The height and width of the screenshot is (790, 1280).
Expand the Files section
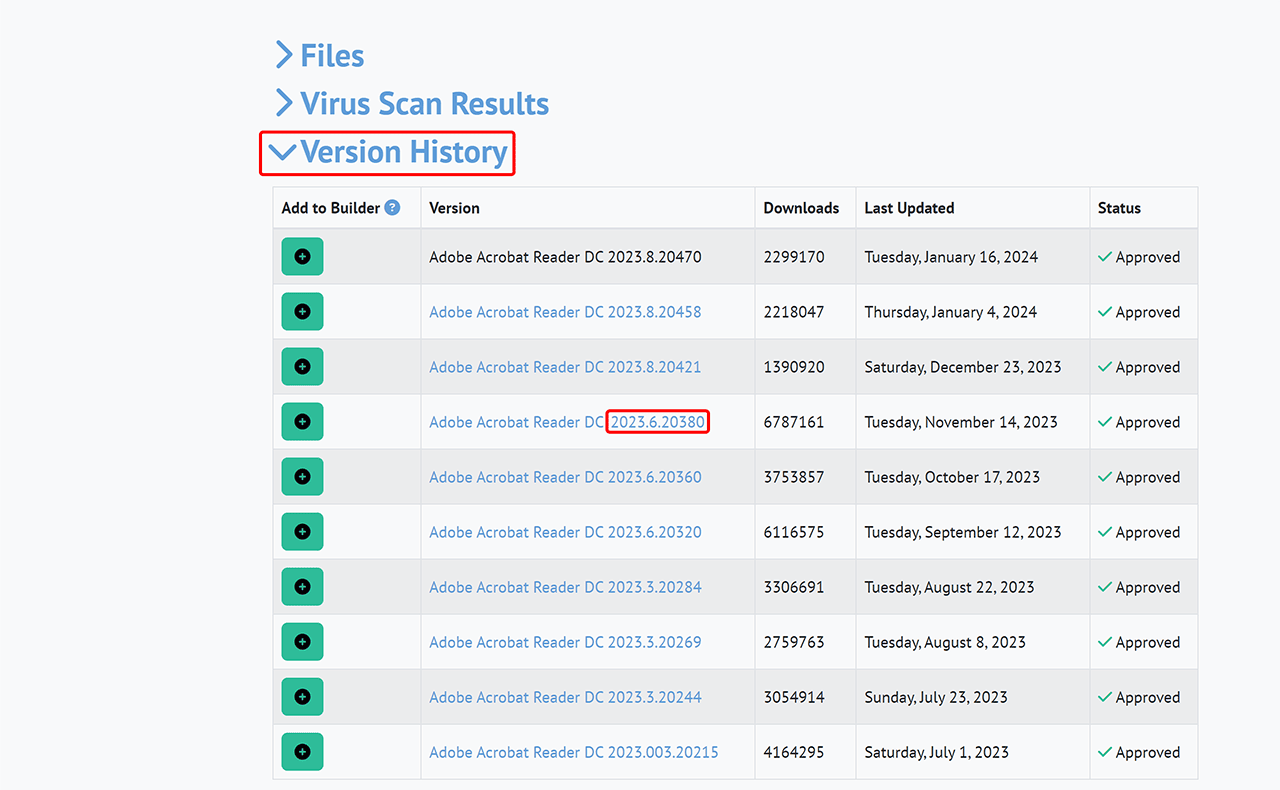[x=320, y=56]
